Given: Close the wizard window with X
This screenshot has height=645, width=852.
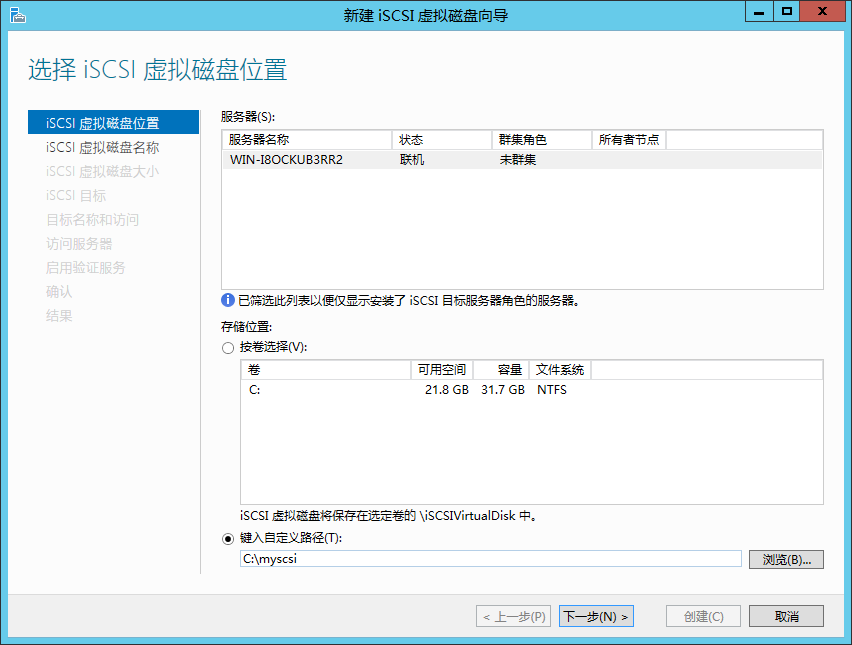Looking at the screenshot, I should click(x=822, y=11).
